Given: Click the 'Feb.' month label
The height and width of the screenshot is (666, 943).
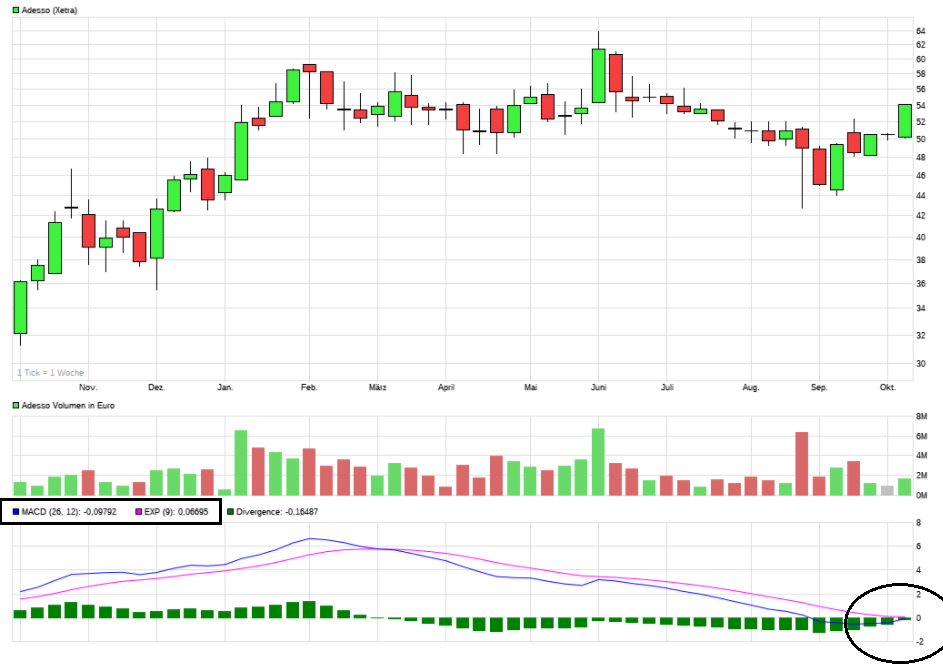Looking at the screenshot, I should click(309, 387).
